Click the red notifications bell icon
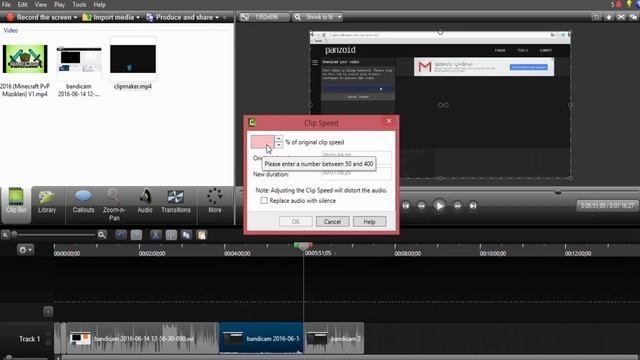This screenshot has width=640, height=360. click(618, 4)
